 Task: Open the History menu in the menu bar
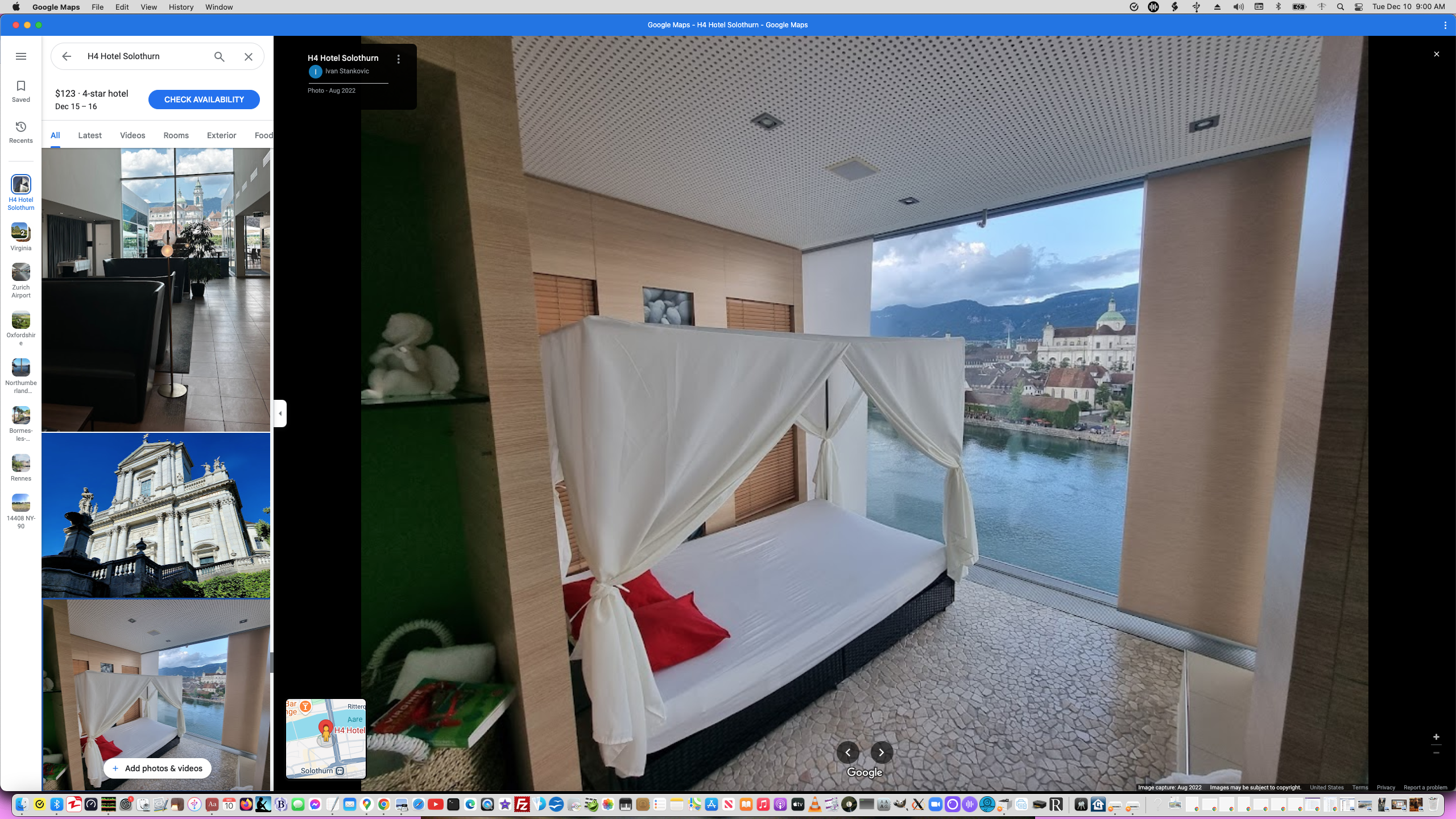181,7
